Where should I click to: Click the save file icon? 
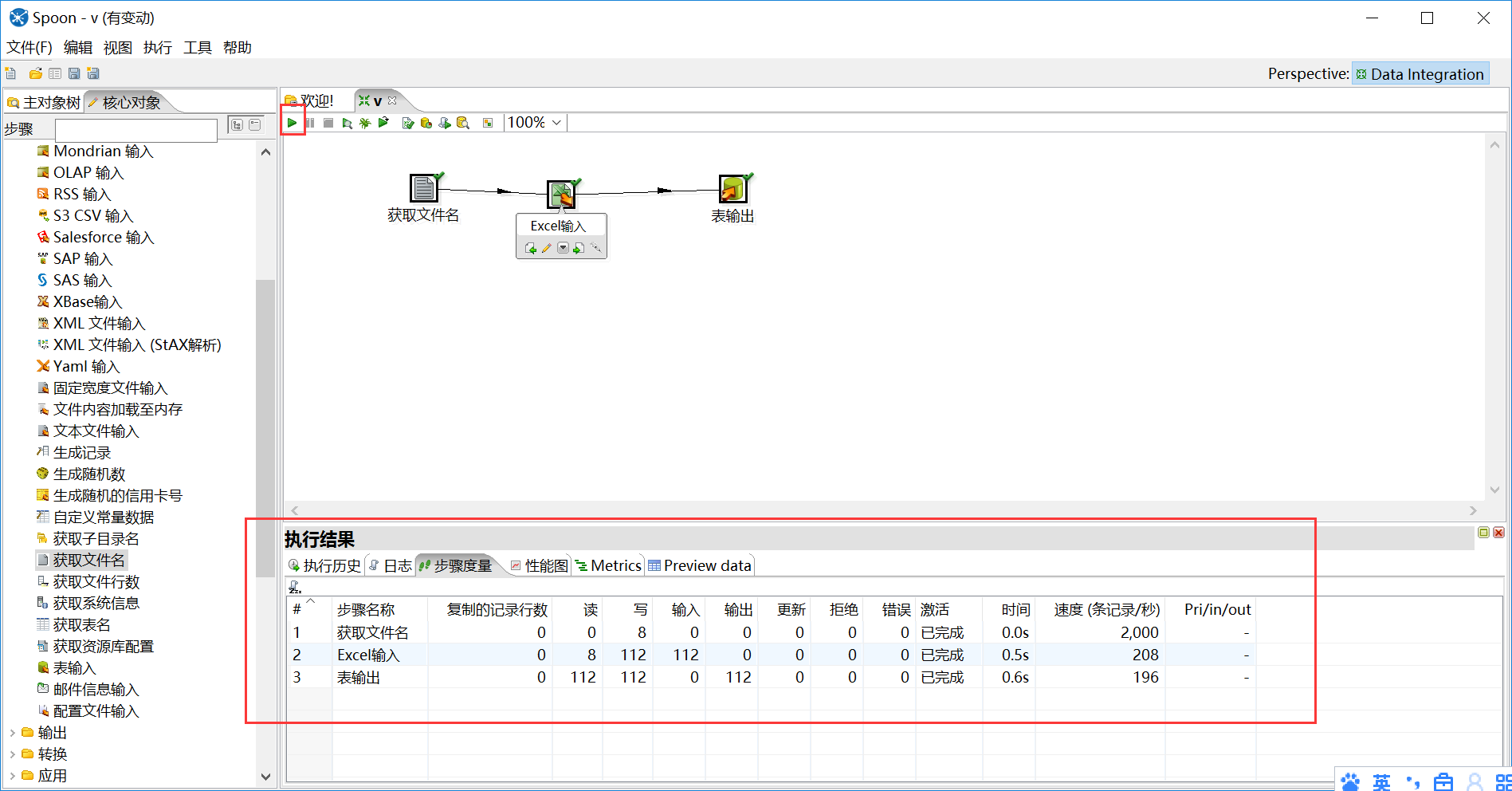pyautogui.click(x=74, y=73)
